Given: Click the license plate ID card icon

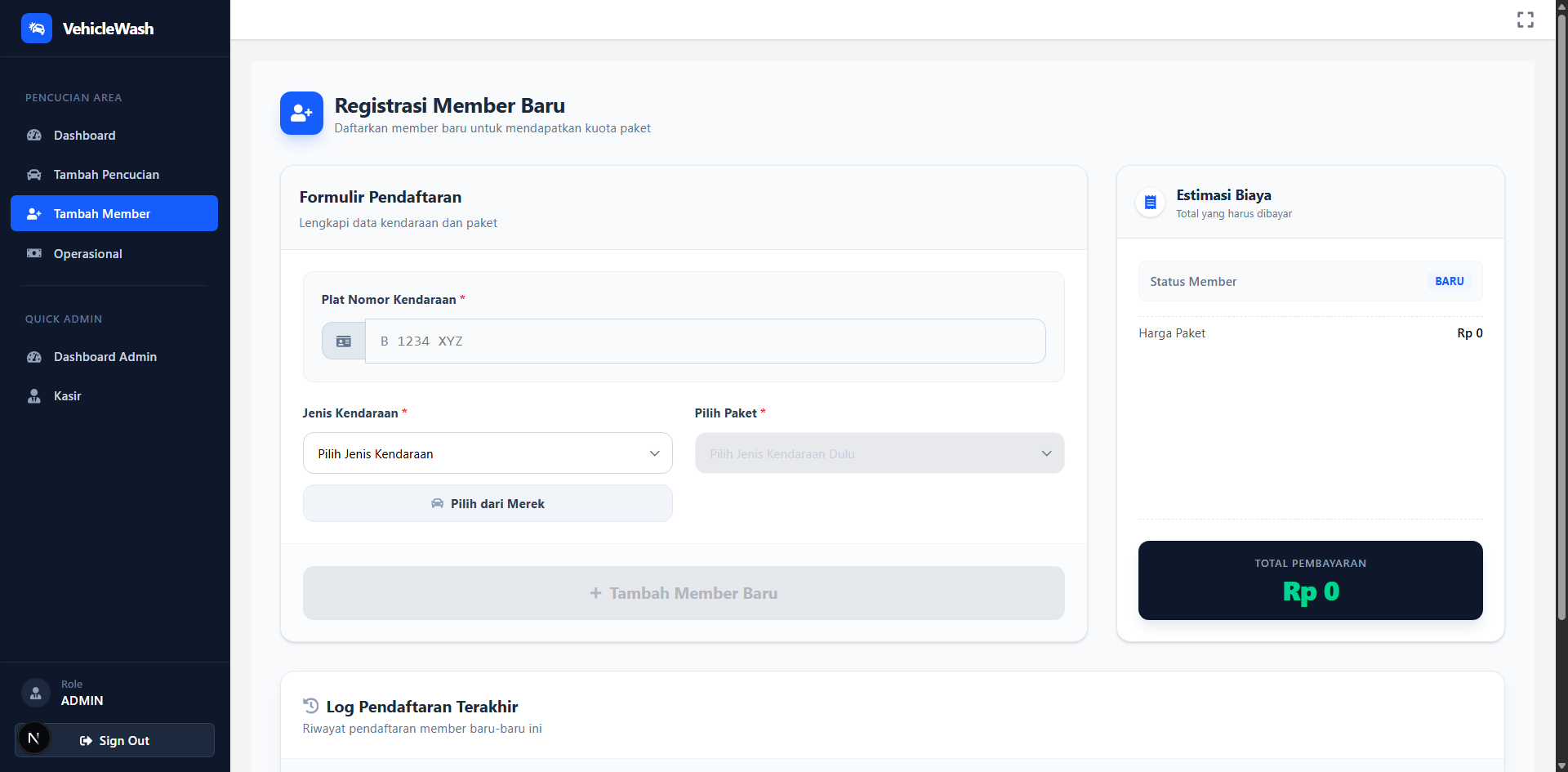Looking at the screenshot, I should click(344, 341).
